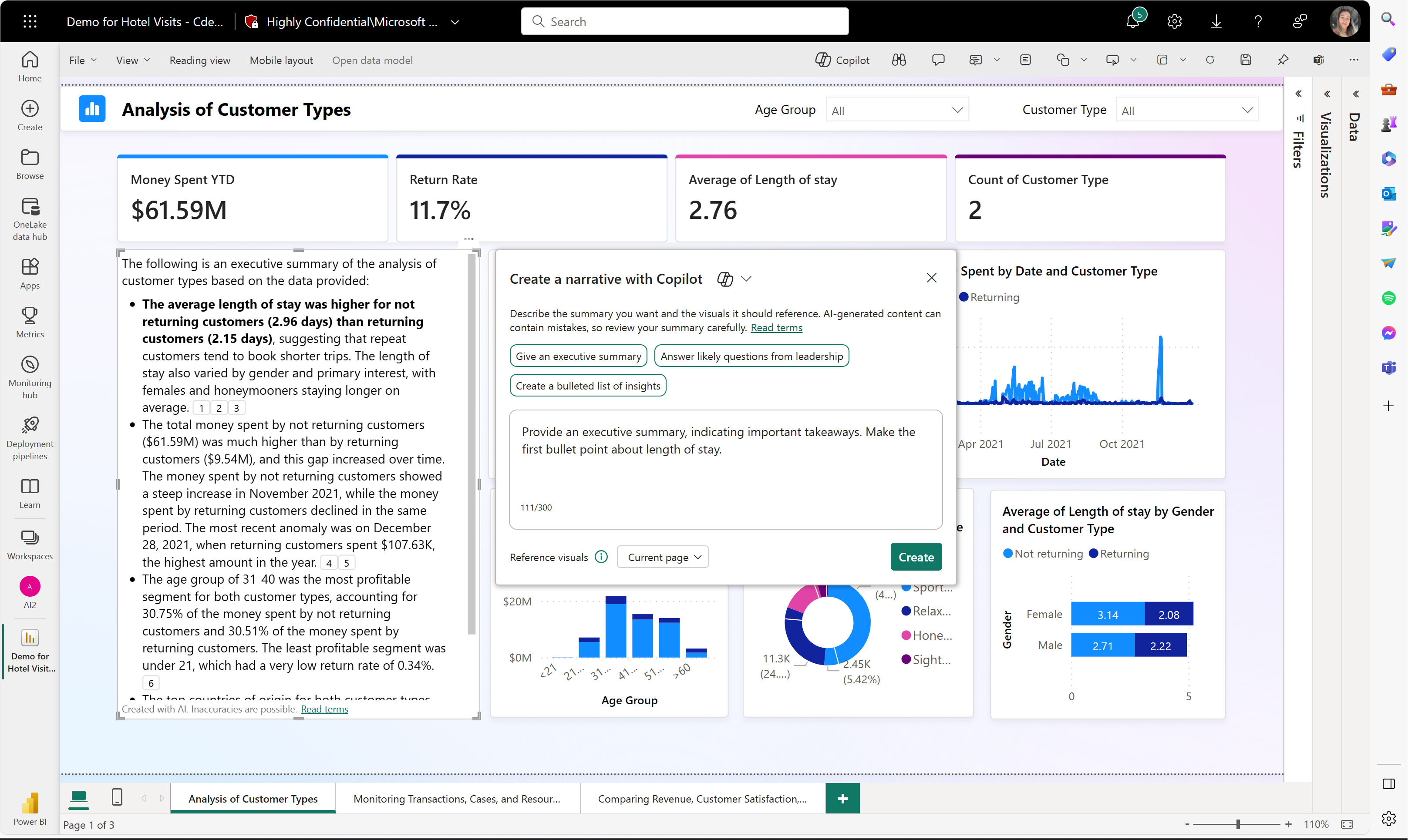Click the green Create button
The height and width of the screenshot is (840, 1408).
pos(916,557)
